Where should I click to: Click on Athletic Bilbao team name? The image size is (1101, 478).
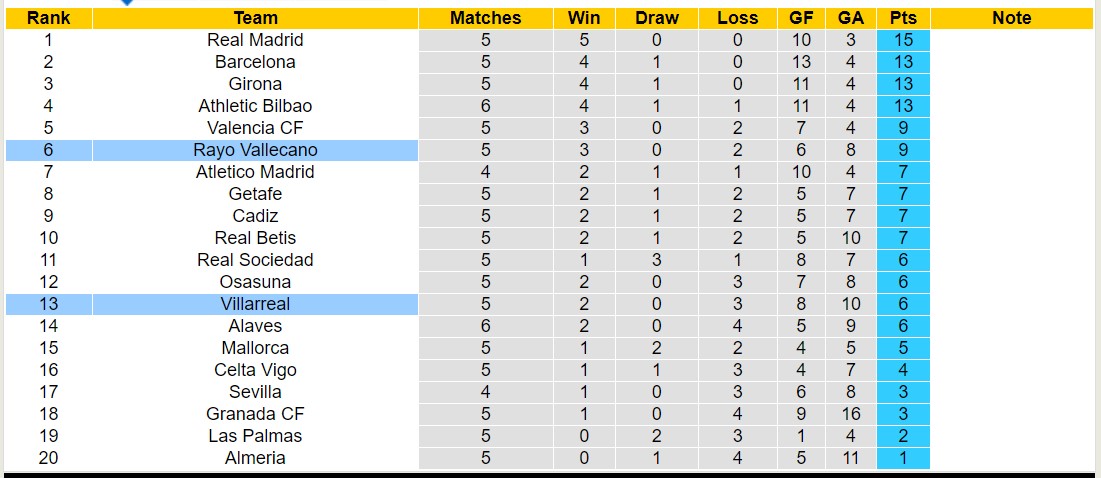coord(255,106)
